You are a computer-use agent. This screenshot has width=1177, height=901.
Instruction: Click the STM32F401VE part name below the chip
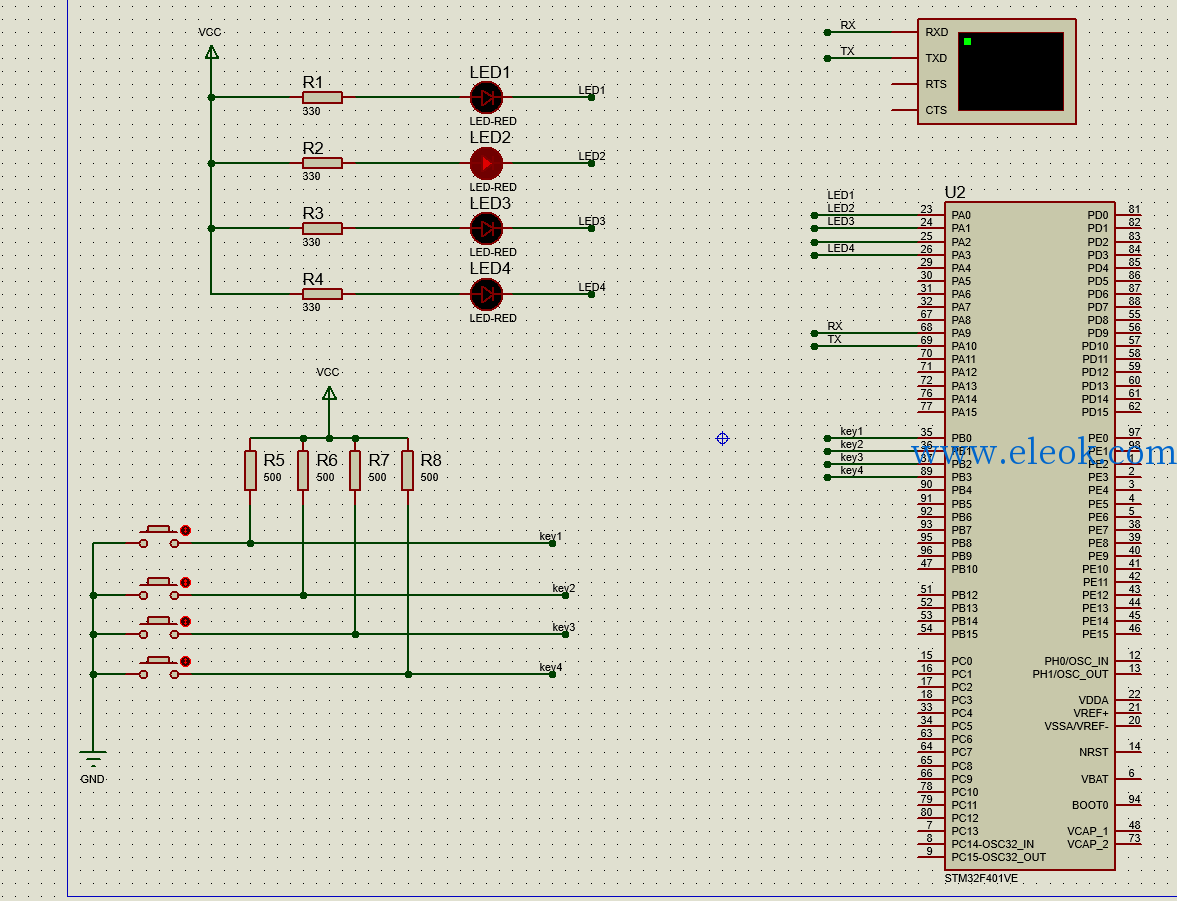981,878
